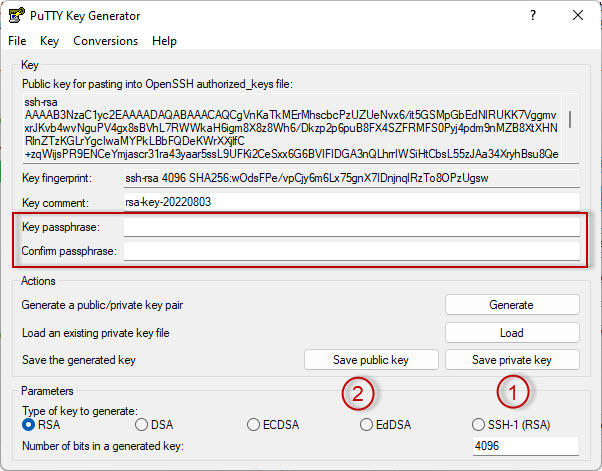Open the Help menu
602x471 pixels.
click(x=164, y=41)
